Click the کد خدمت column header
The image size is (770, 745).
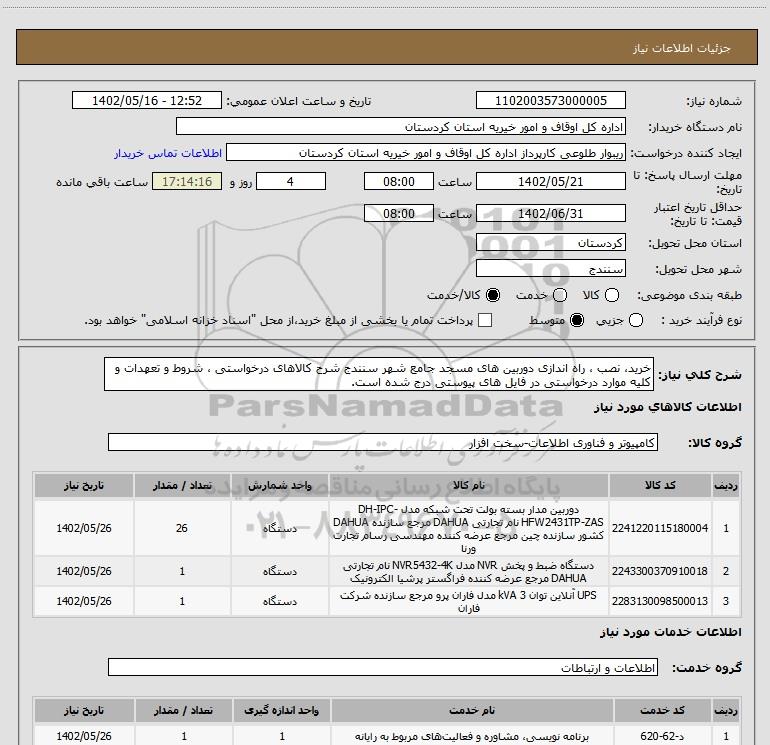click(x=662, y=711)
